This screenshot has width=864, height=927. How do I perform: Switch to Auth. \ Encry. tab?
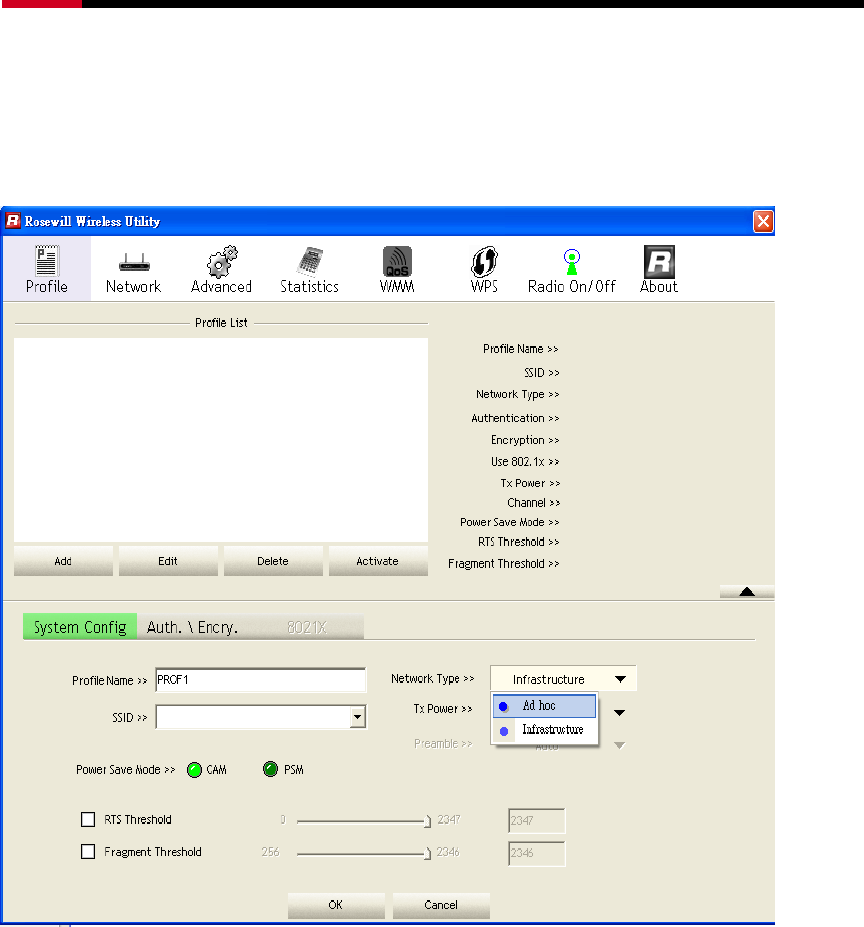click(192, 627)
